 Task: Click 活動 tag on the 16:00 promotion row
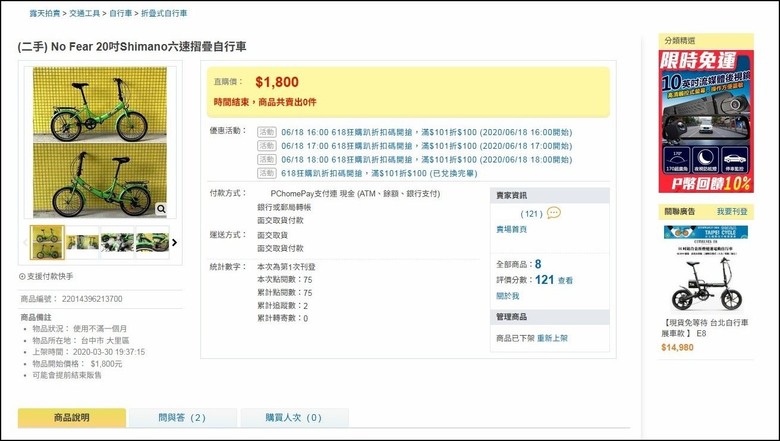pos(267,132)
